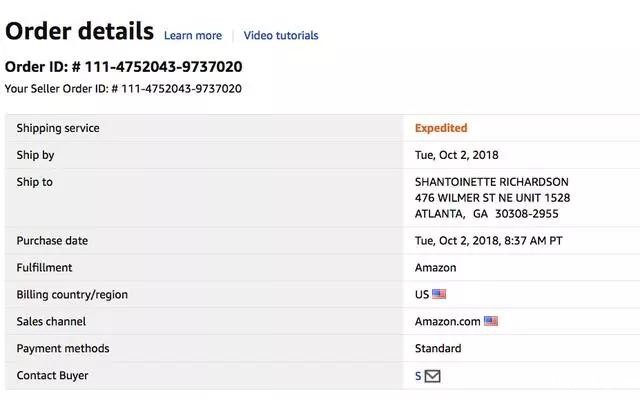Click the buyer name link "S"

point(418,376)
